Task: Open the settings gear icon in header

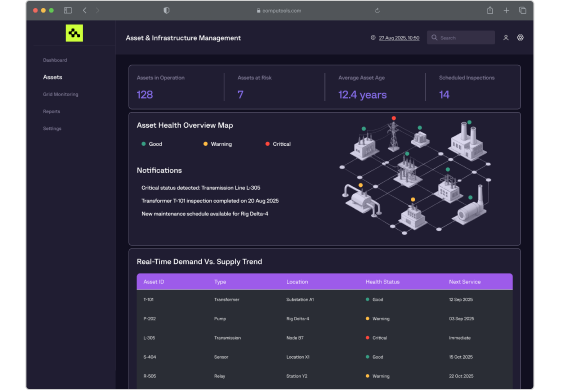Action: tap(520, 38)
